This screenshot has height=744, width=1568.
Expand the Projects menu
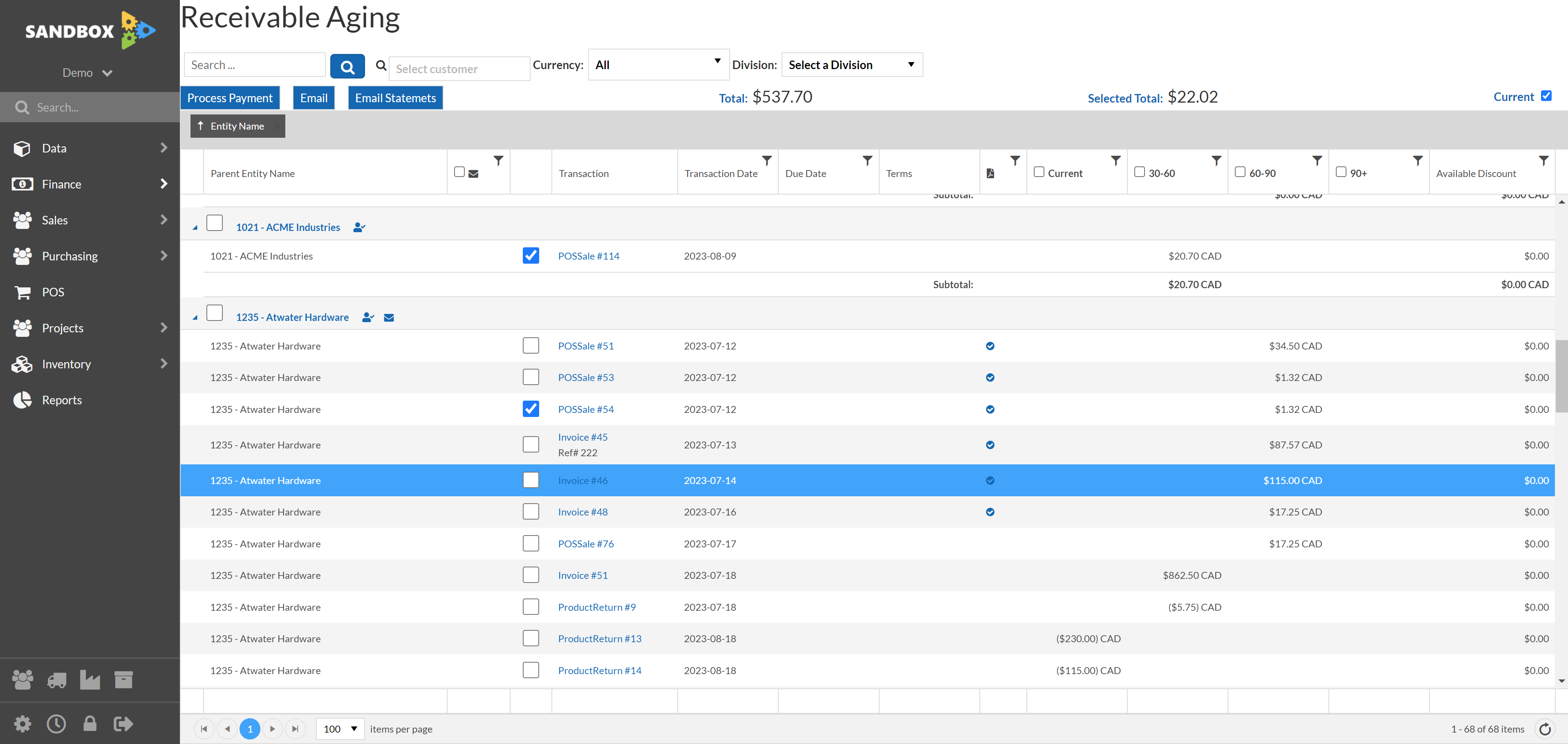(90, 328)
